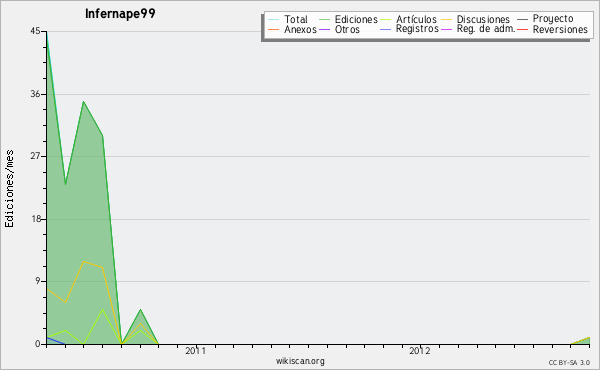Screen dimensions: 600x370
Task: Click the 27 y-axis value
Action: point(35,156)
